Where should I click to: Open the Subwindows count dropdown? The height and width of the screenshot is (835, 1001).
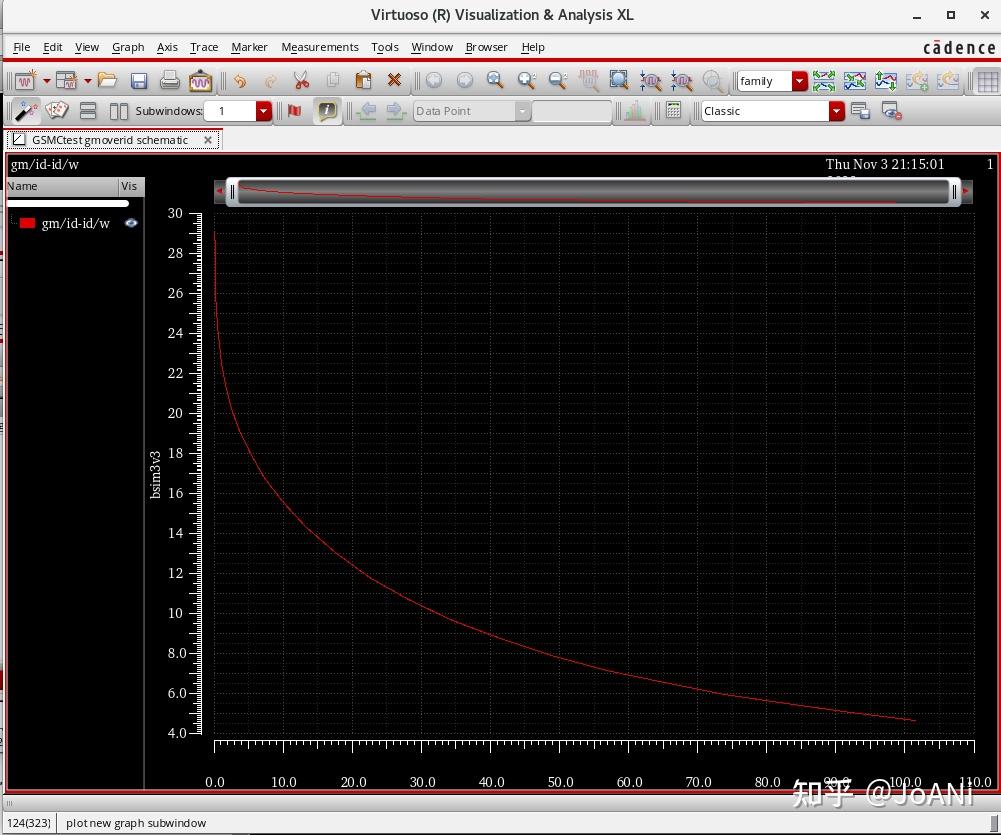[x=264, y=111]
